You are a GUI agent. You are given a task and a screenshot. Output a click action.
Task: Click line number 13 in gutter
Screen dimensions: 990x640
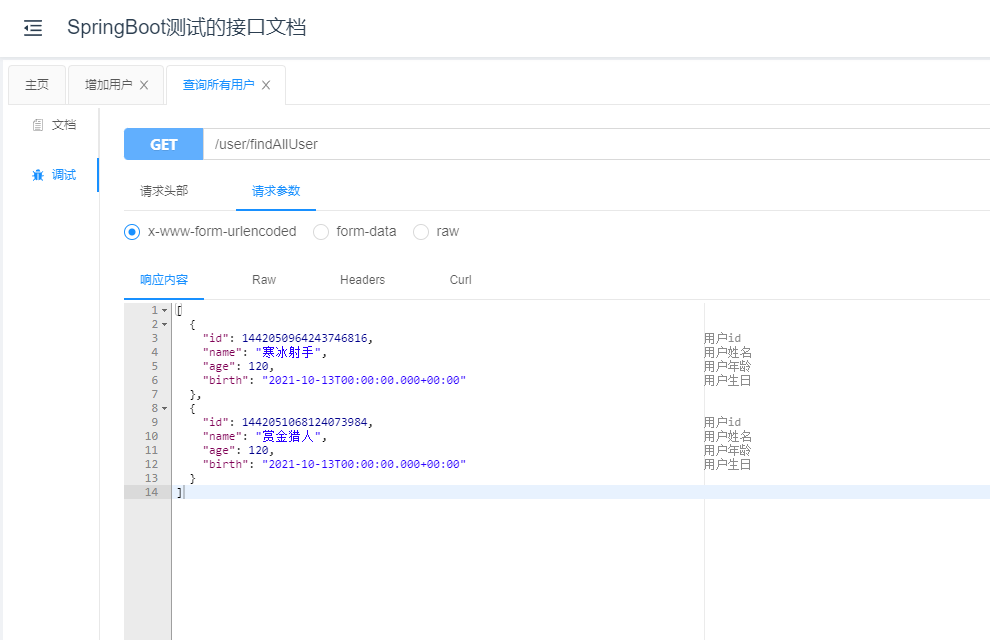[152, 478]
